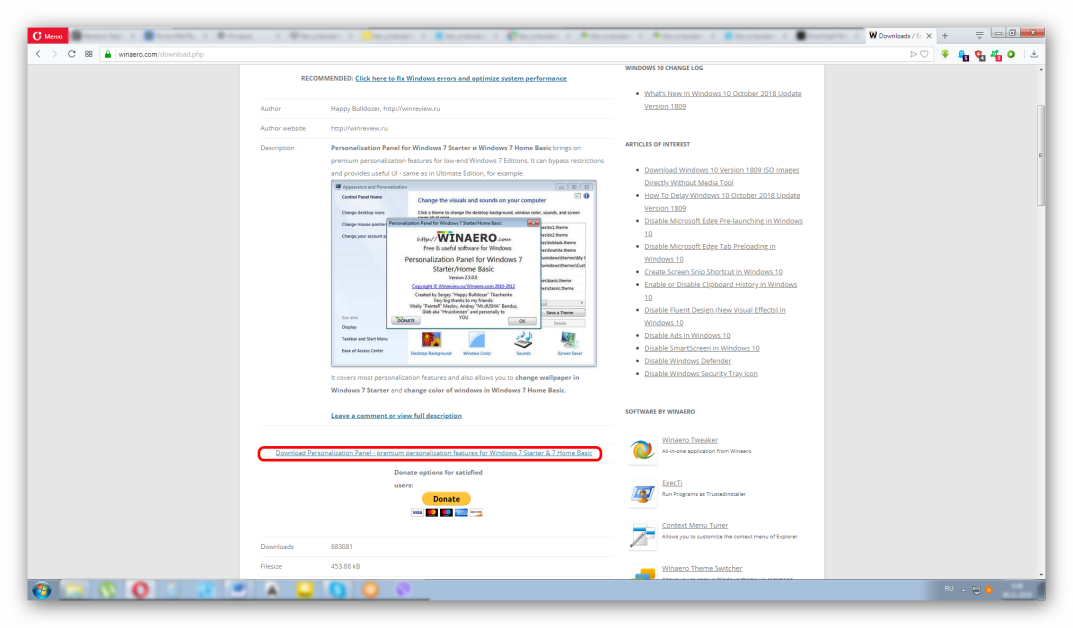Open Disable Windows Defender link
This screenshot has height=628, width=1073.
coord(687,361)
